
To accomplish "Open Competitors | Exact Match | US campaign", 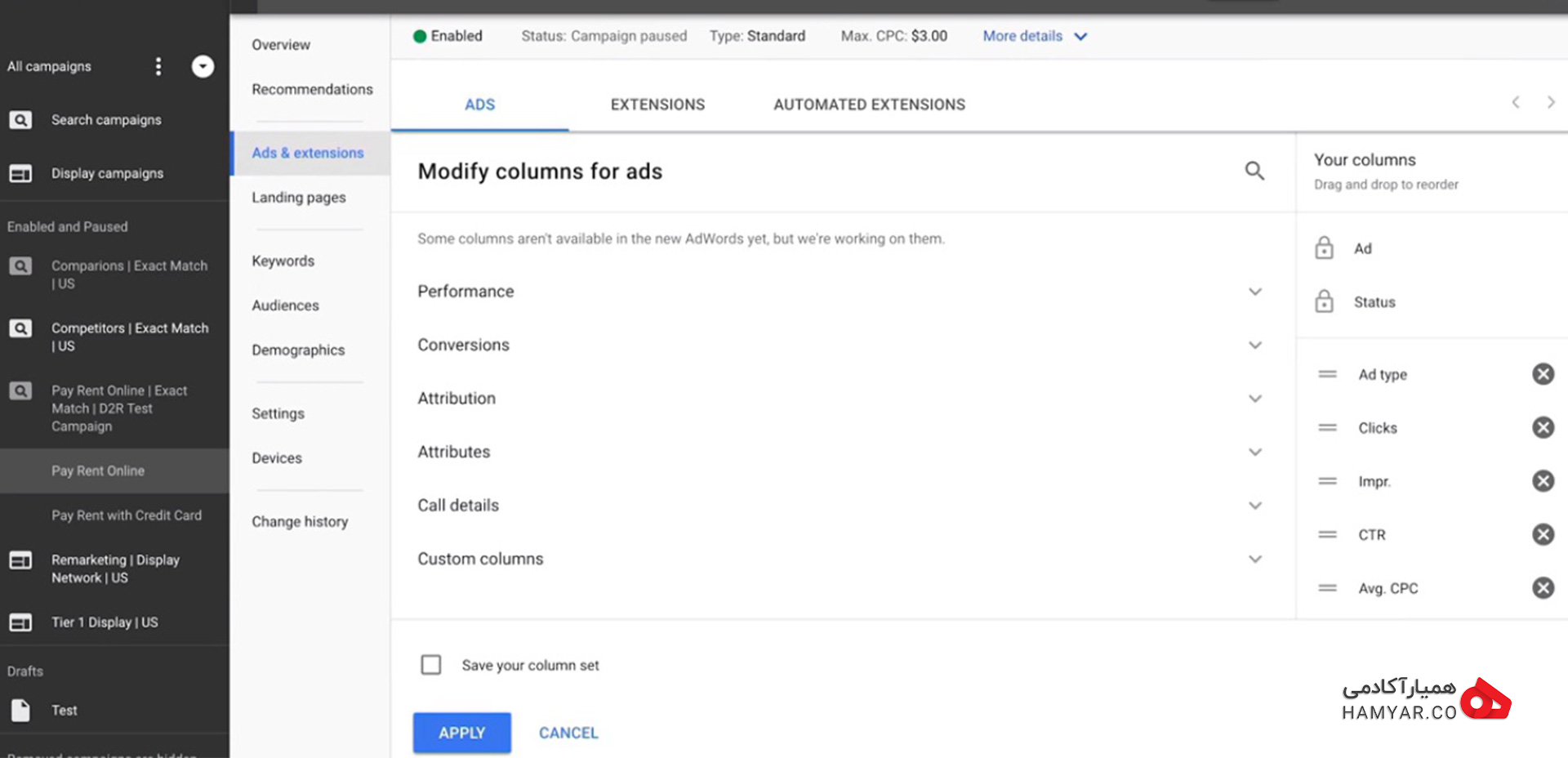I will click(x=130, y=337).
